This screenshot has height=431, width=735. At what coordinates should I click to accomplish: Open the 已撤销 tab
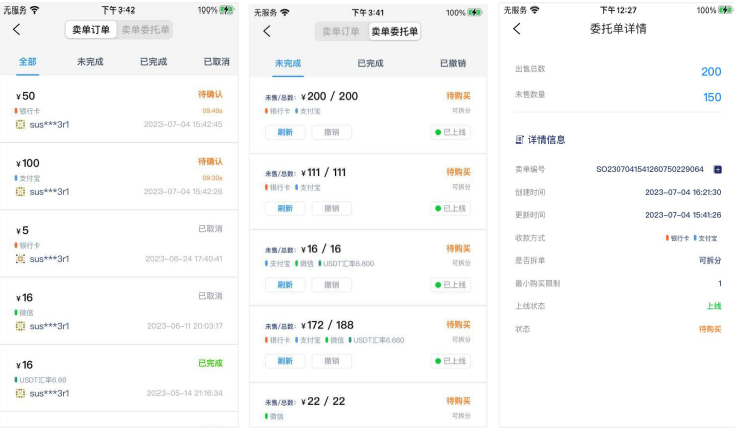(453, 63)
